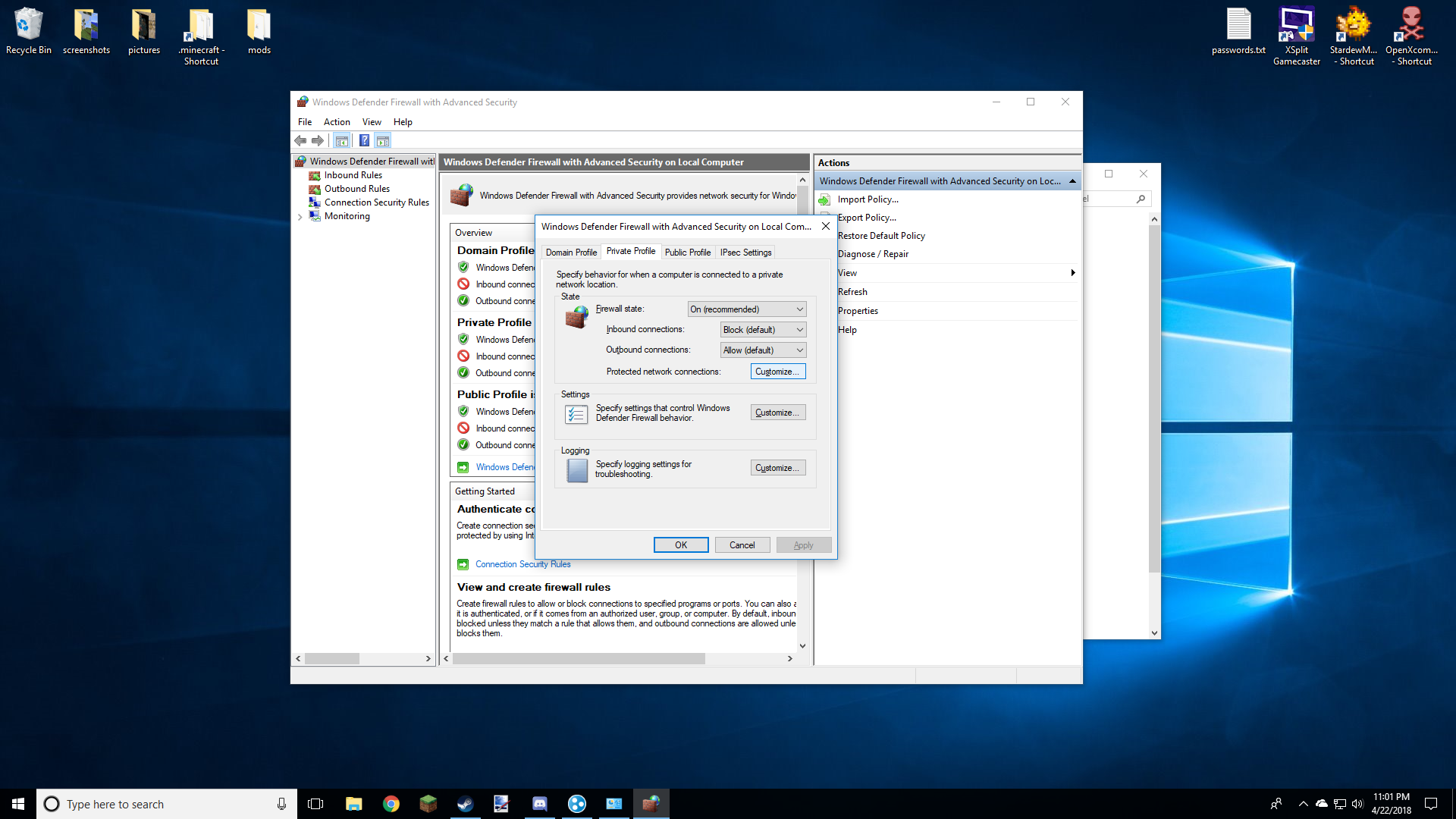Open Connection Security Rules tree node
Screen dimensions: 1456x819
tap(376, 202)
